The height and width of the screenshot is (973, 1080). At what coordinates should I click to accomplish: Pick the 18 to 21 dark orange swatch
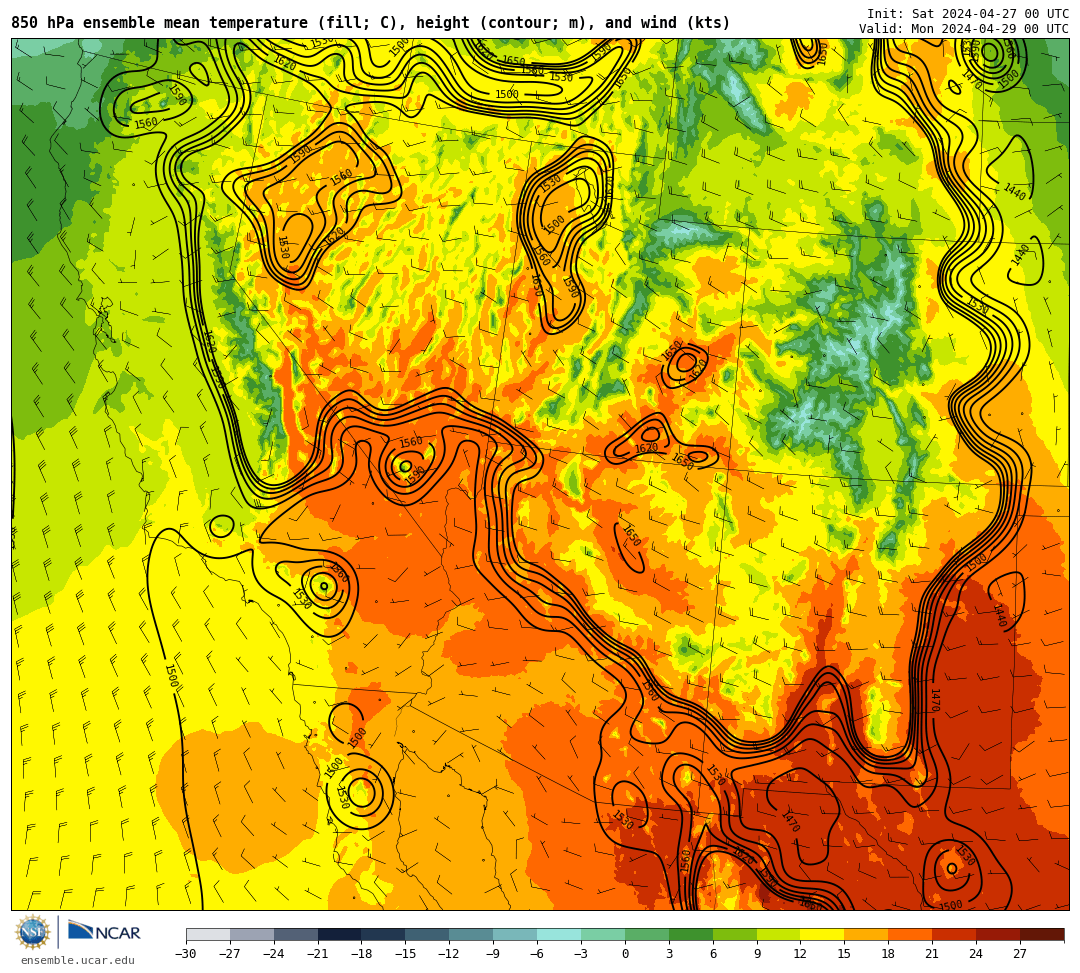click(911, 934)
